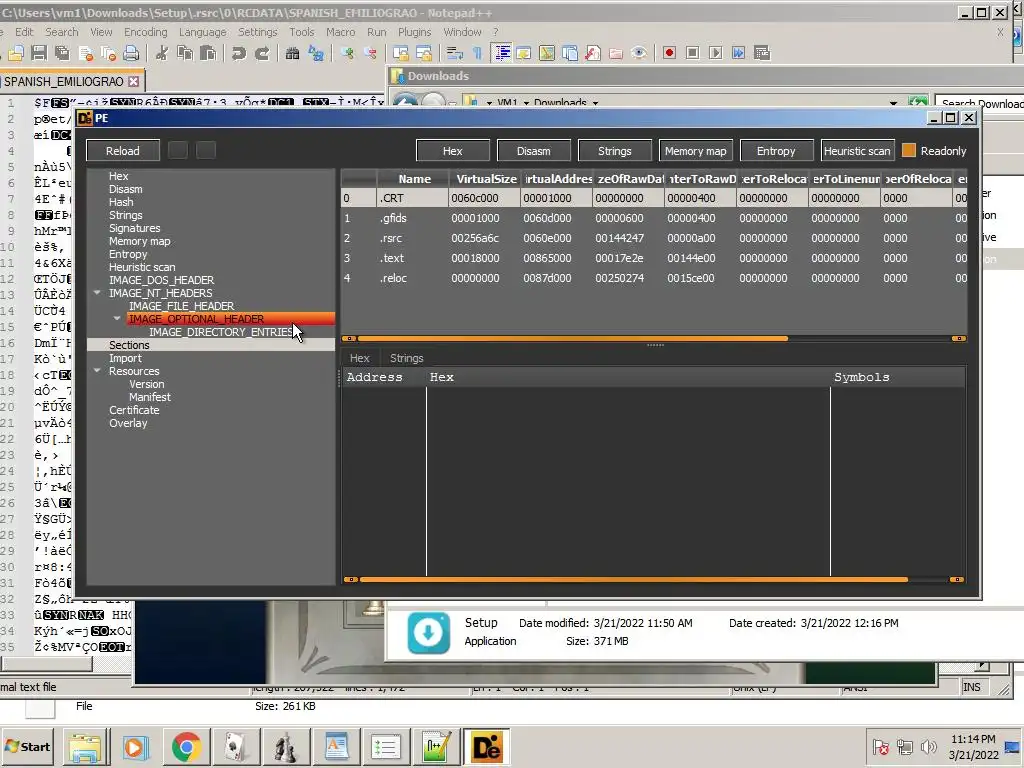This screenshot has width=1024, height=768.
Task: Select Sections in PE tree
Action: click(129, 345)
